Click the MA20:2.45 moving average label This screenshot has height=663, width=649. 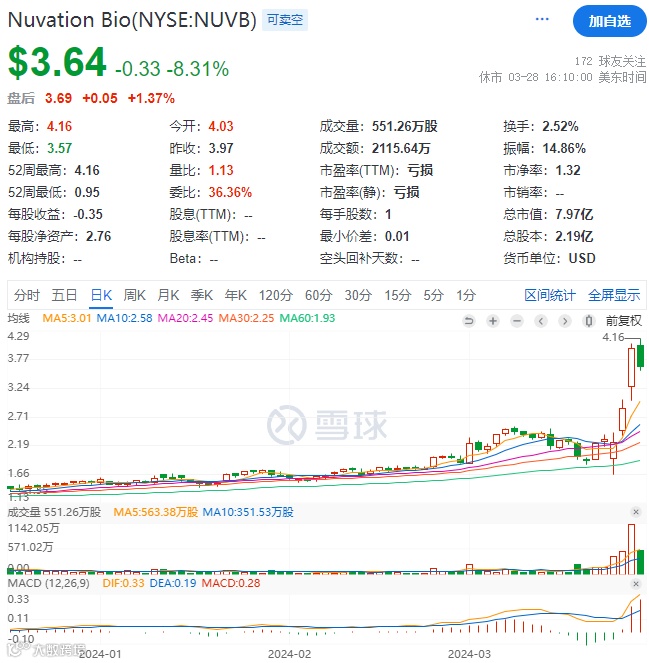pyautogui.click(x=185, y=318)
